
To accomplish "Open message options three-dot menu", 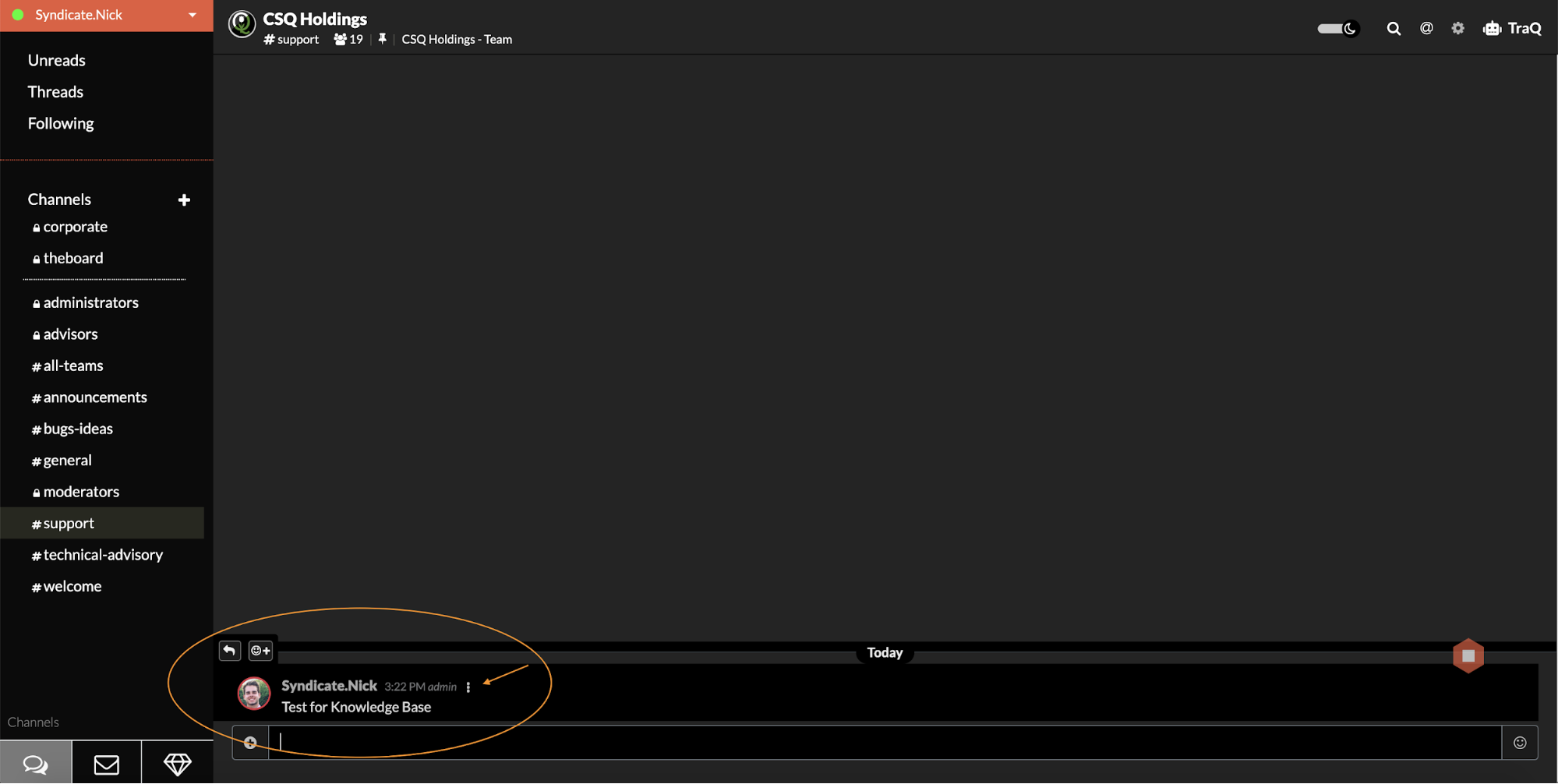I will click(x=468, y=687).
